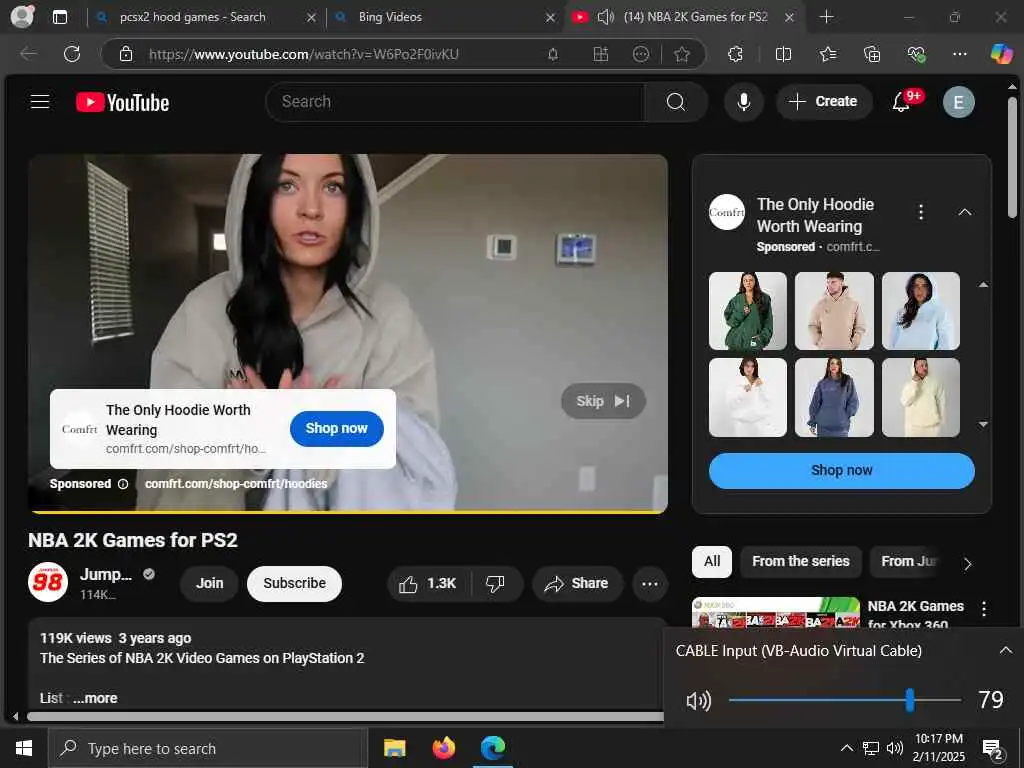This screenshot has height=768, width=1024.
Task: Click the Windows taskbar search box
Action: coord(208,748)
